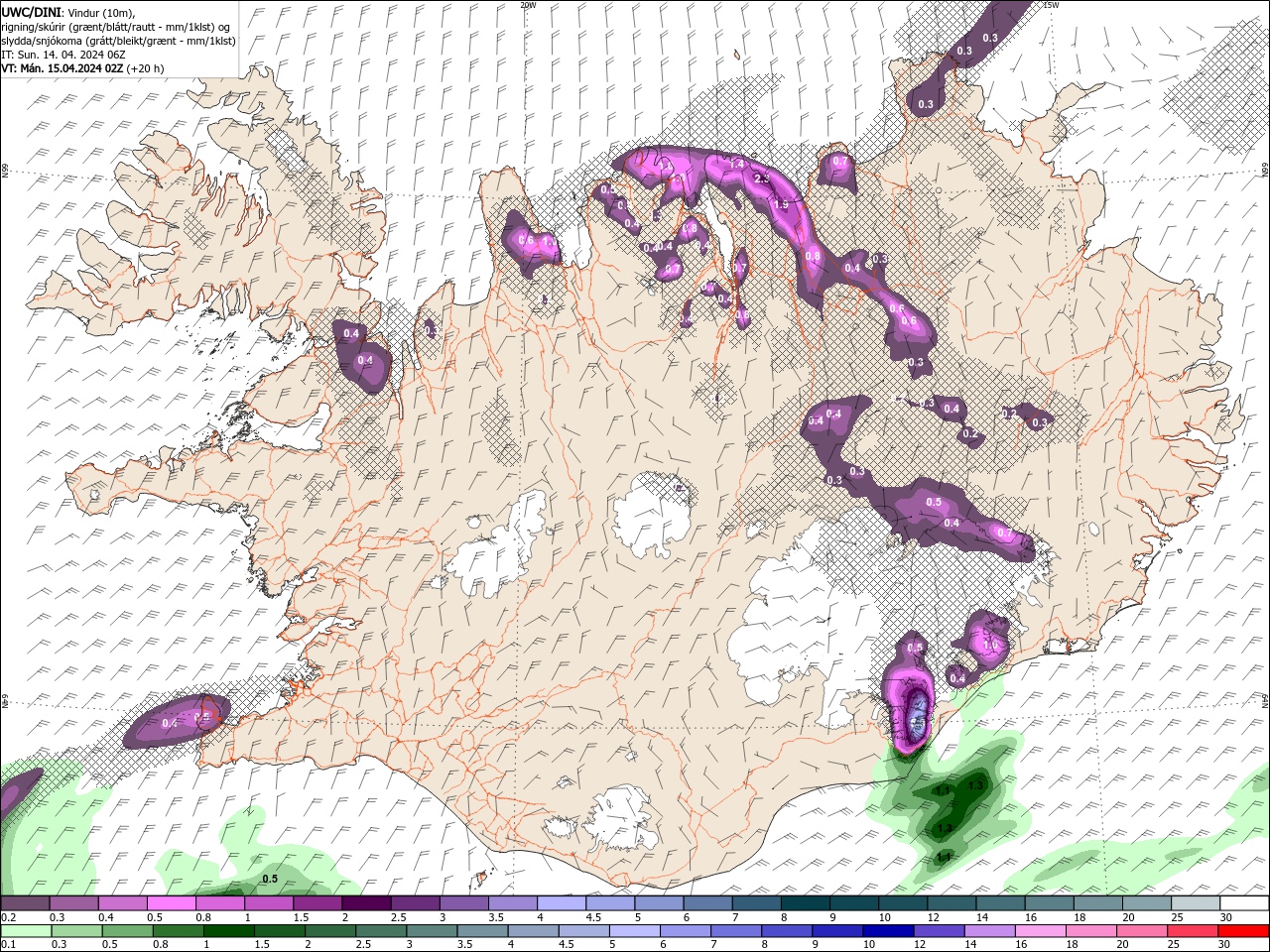Select the snow legend swatch beginning at 0.4
Screen dimensions: 1270x952
[x=123, y=903]
